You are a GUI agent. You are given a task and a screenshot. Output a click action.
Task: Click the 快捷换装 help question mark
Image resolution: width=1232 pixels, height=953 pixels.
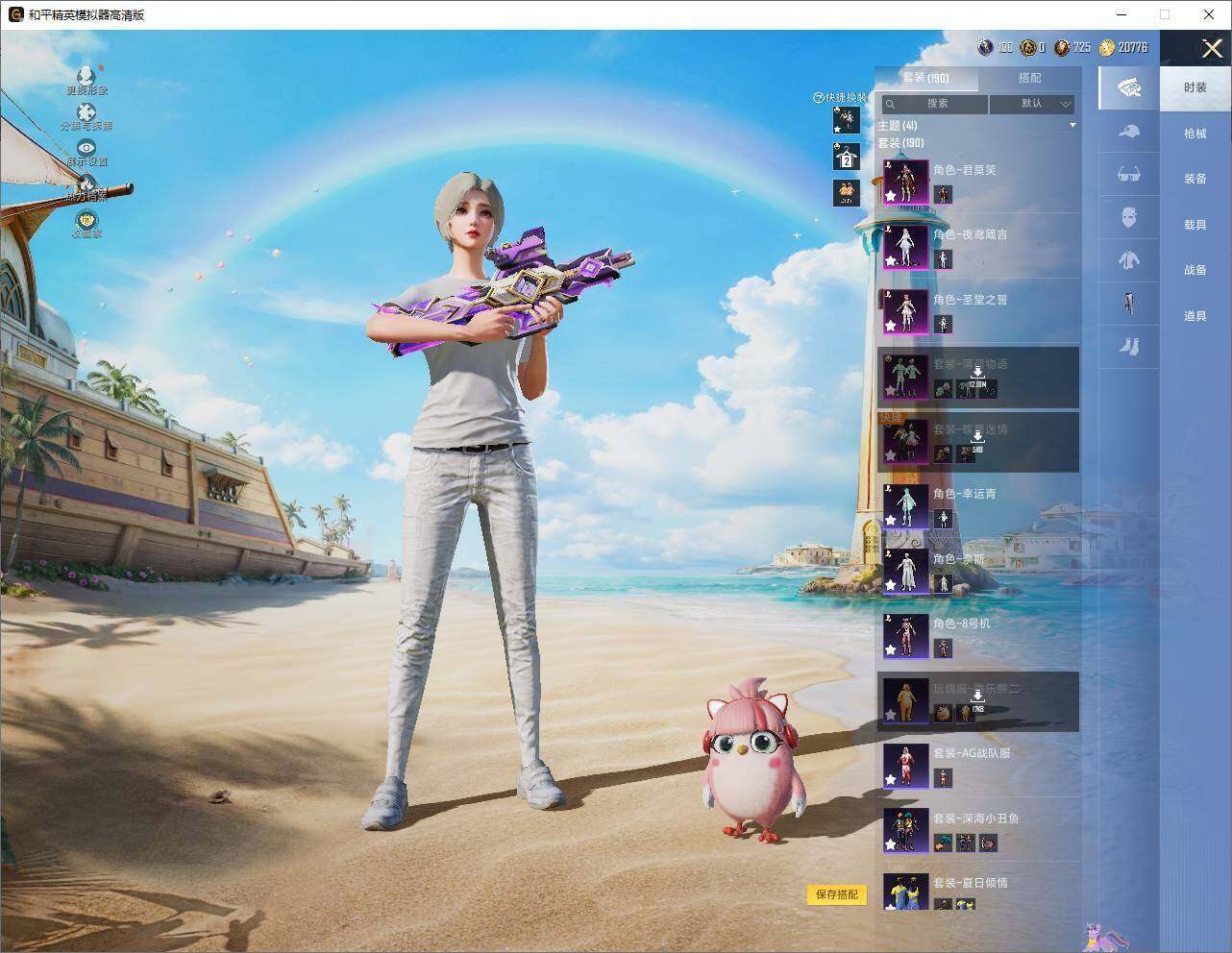pos(819,97)
